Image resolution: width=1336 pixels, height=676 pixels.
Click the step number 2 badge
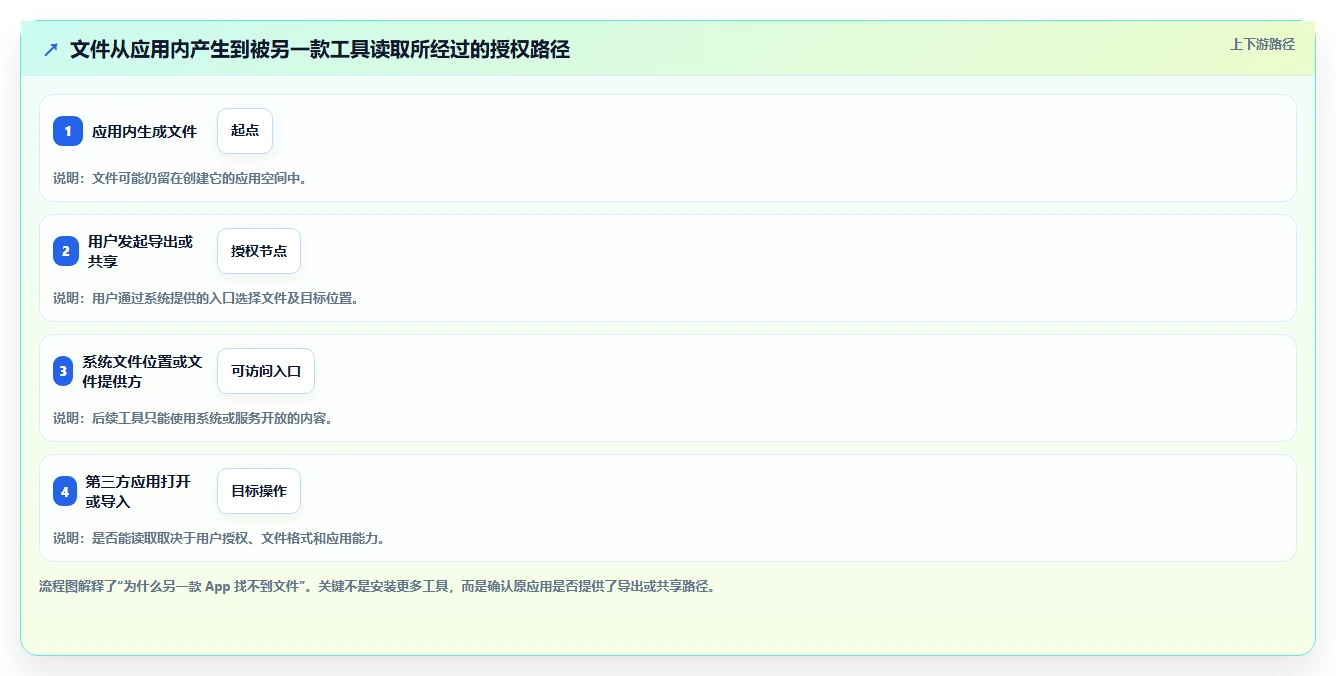click(66, 251)
